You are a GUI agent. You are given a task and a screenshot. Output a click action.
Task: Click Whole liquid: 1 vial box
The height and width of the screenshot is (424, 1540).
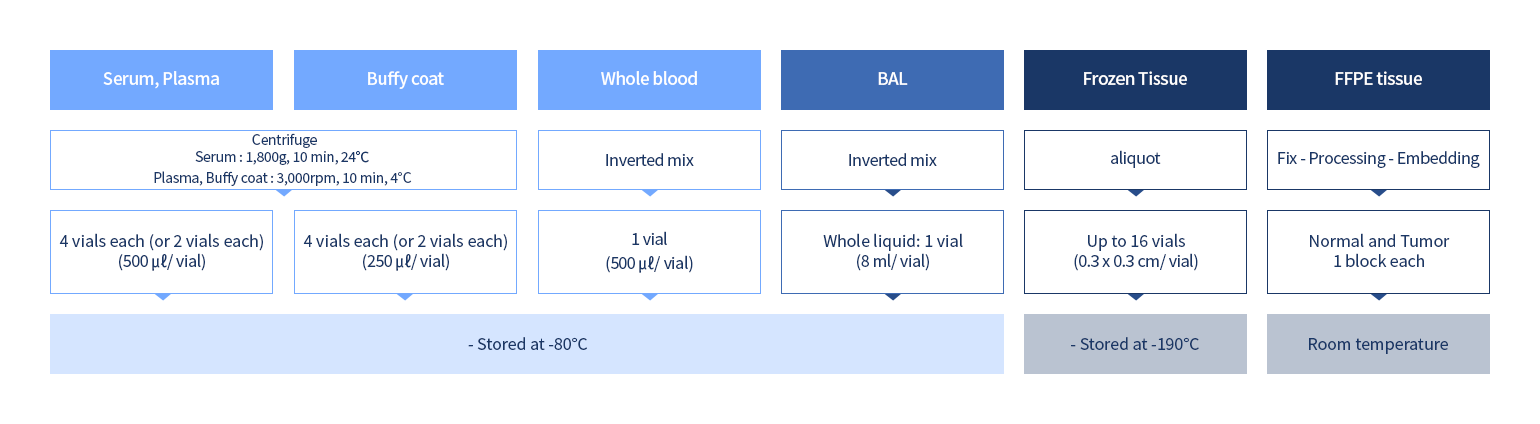(892, 252)
